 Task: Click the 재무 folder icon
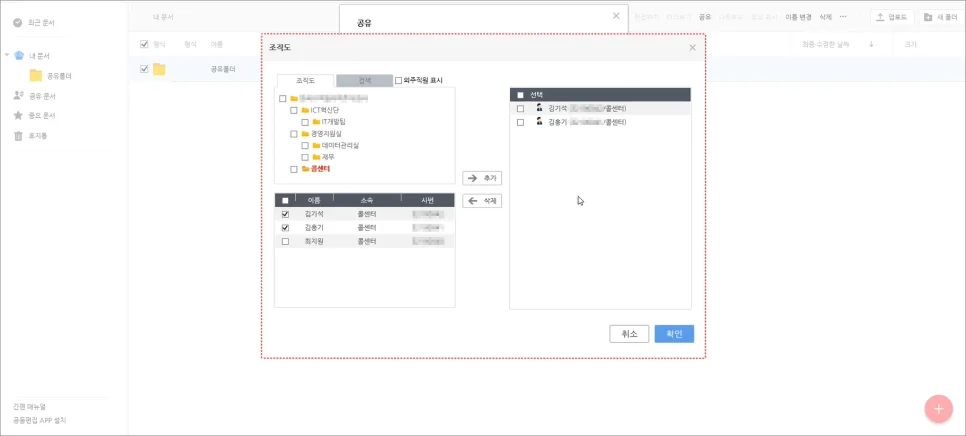point(316,157)
